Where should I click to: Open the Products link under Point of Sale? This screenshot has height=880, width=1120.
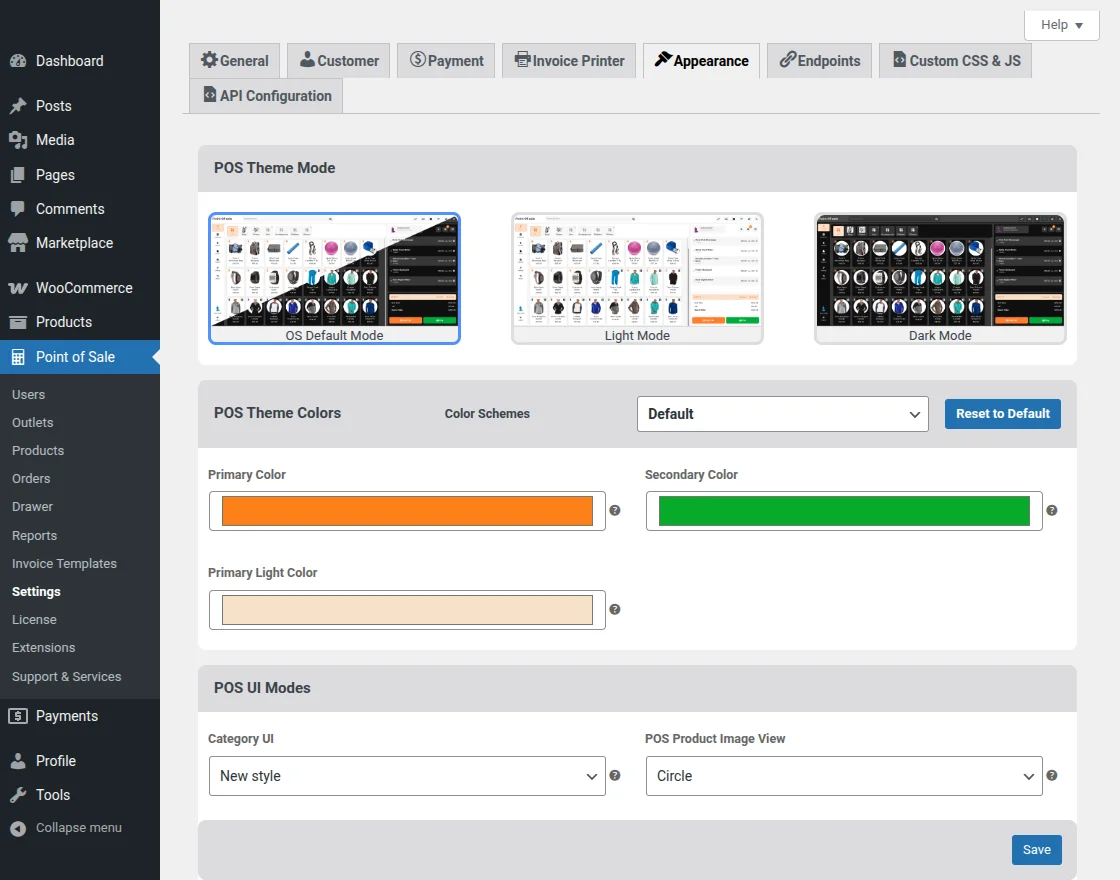tap(38, 451)
